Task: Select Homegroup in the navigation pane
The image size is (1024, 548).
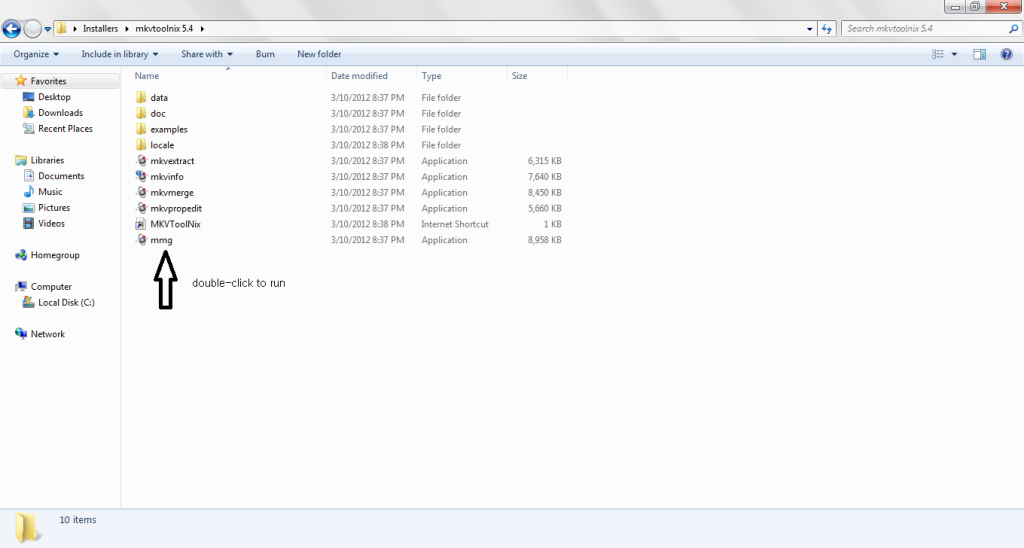Action: (x=55, y=255)
